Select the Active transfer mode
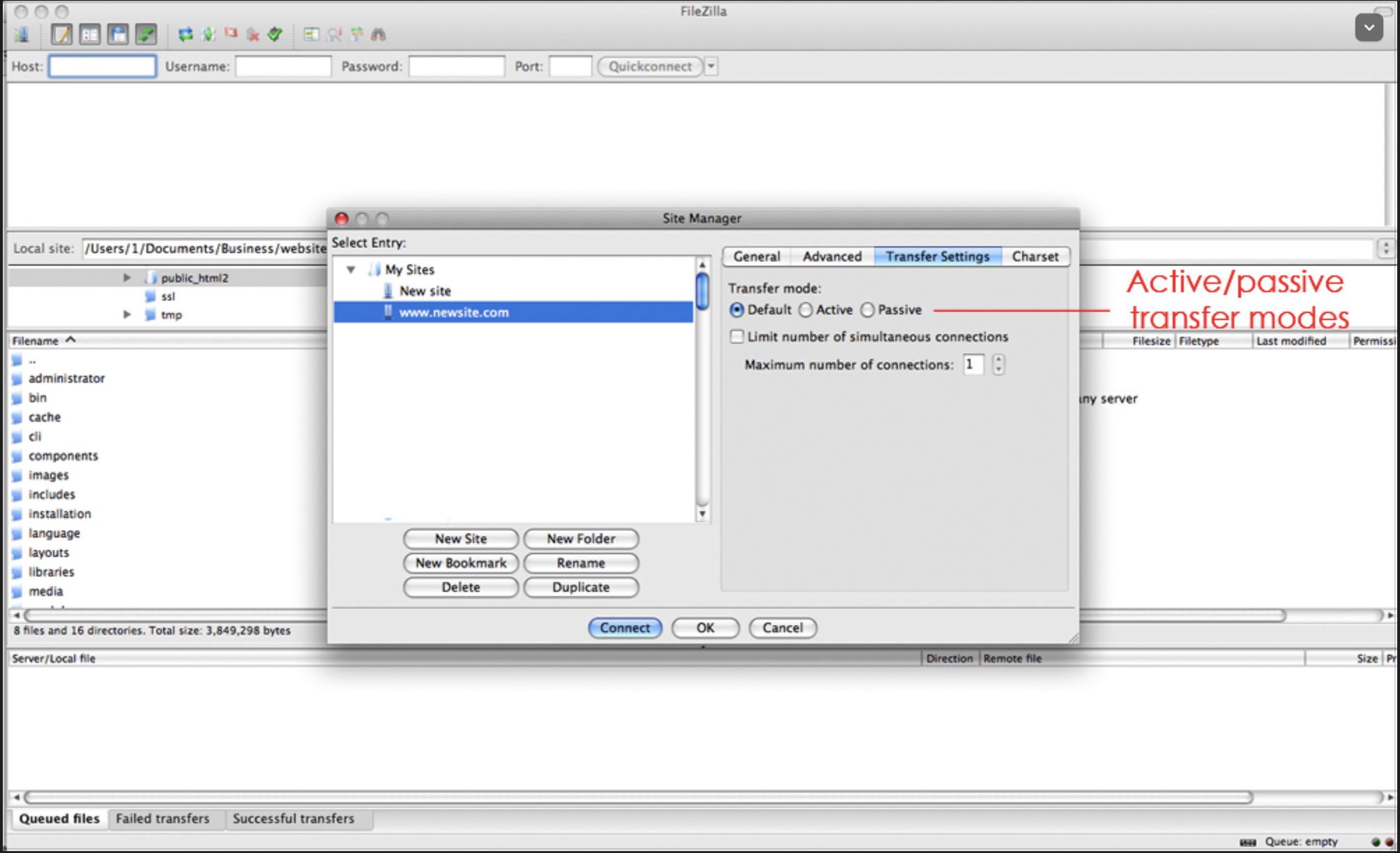Screen dimensions: 1400x853 (806, 310)
